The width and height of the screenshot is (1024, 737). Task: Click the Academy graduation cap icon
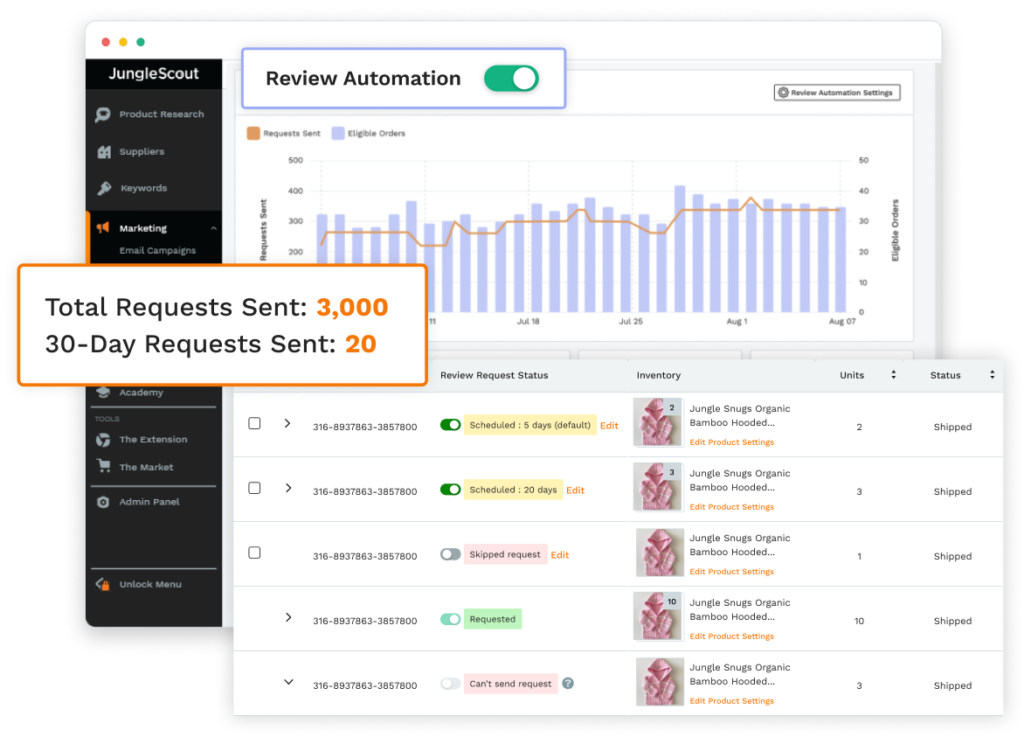tap(103, 392)
